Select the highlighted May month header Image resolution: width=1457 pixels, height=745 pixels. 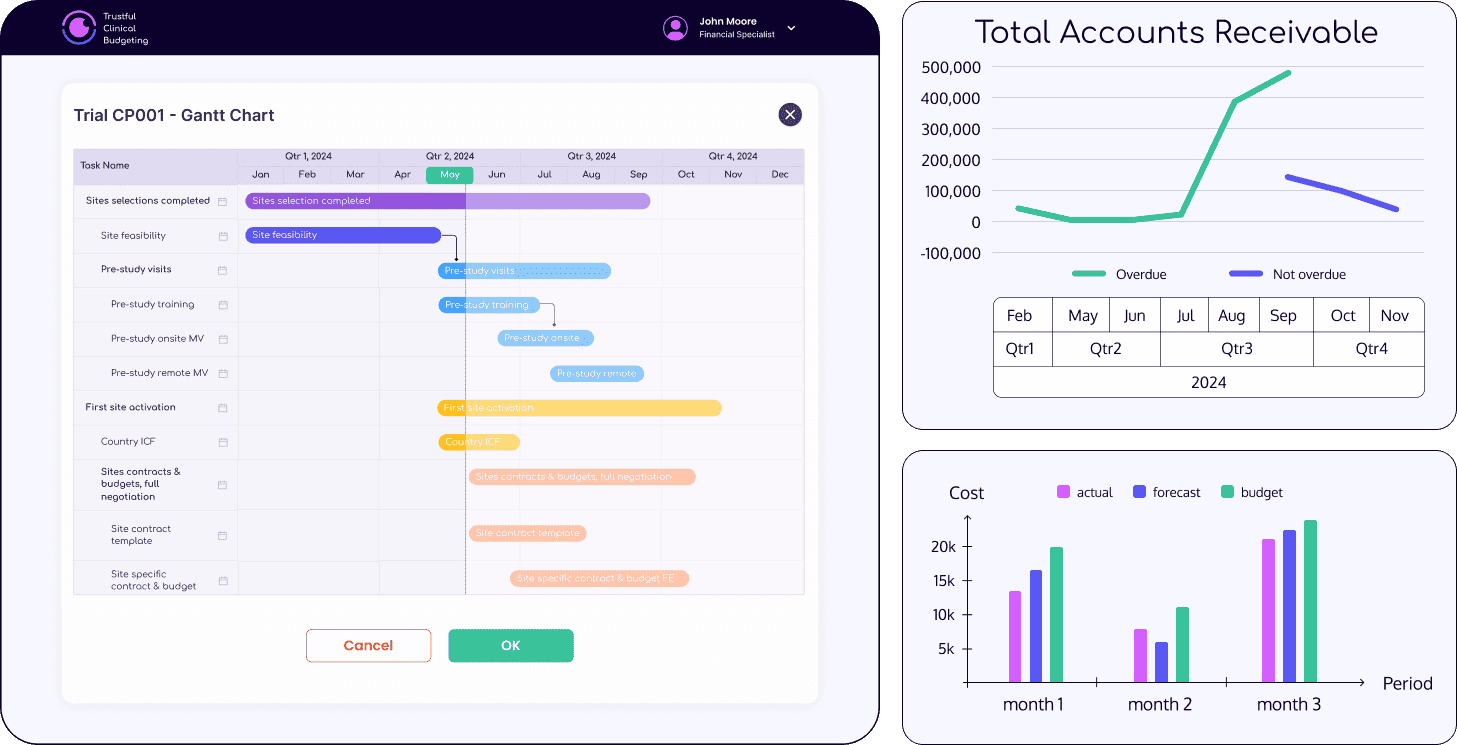[x=449, y=174]
